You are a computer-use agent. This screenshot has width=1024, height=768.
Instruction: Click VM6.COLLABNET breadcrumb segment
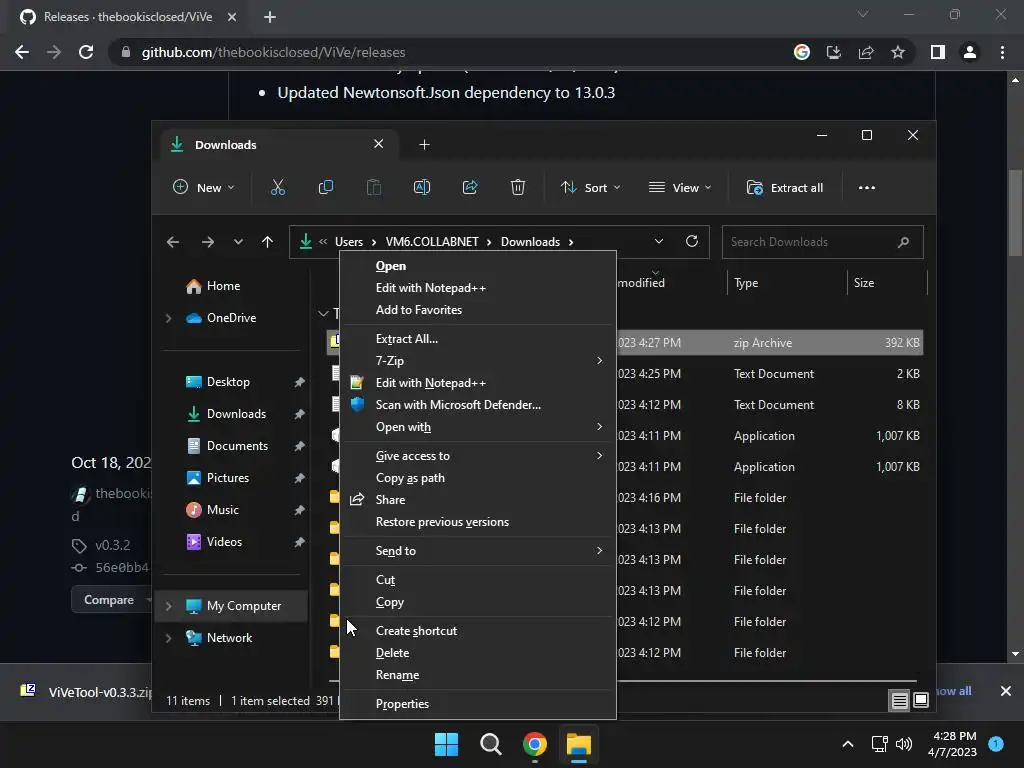432,242
